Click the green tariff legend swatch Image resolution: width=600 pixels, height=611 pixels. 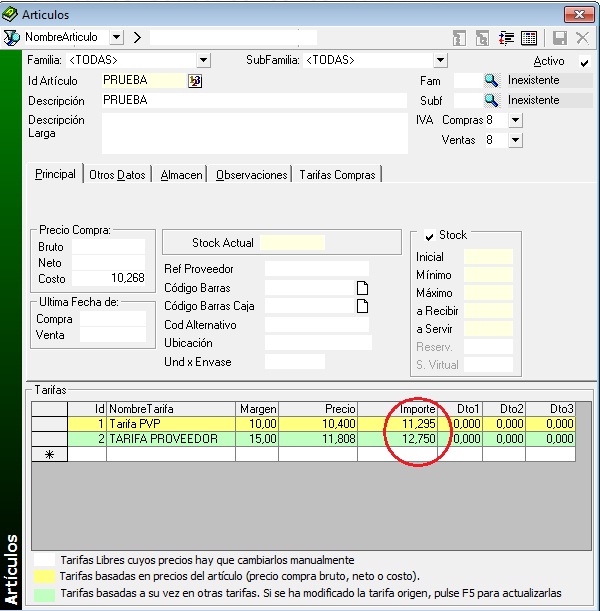click(44, 594)
